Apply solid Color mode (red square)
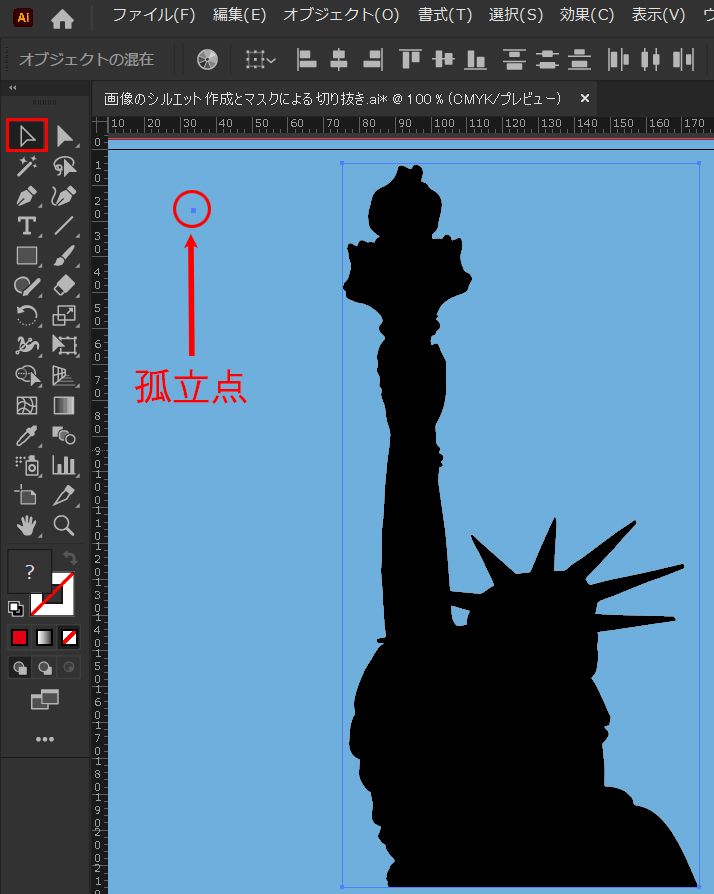 [x=19, y=637]
